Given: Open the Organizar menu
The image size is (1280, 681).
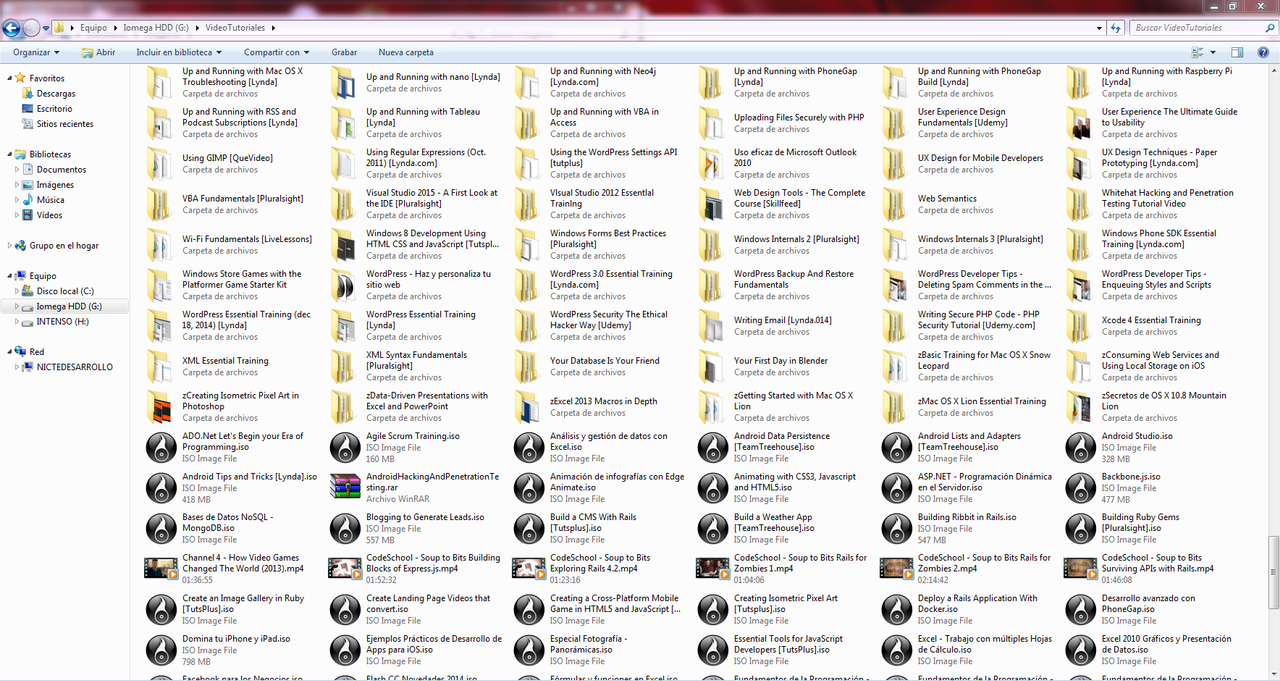Looking at the screenshot, I should [36, 52].
